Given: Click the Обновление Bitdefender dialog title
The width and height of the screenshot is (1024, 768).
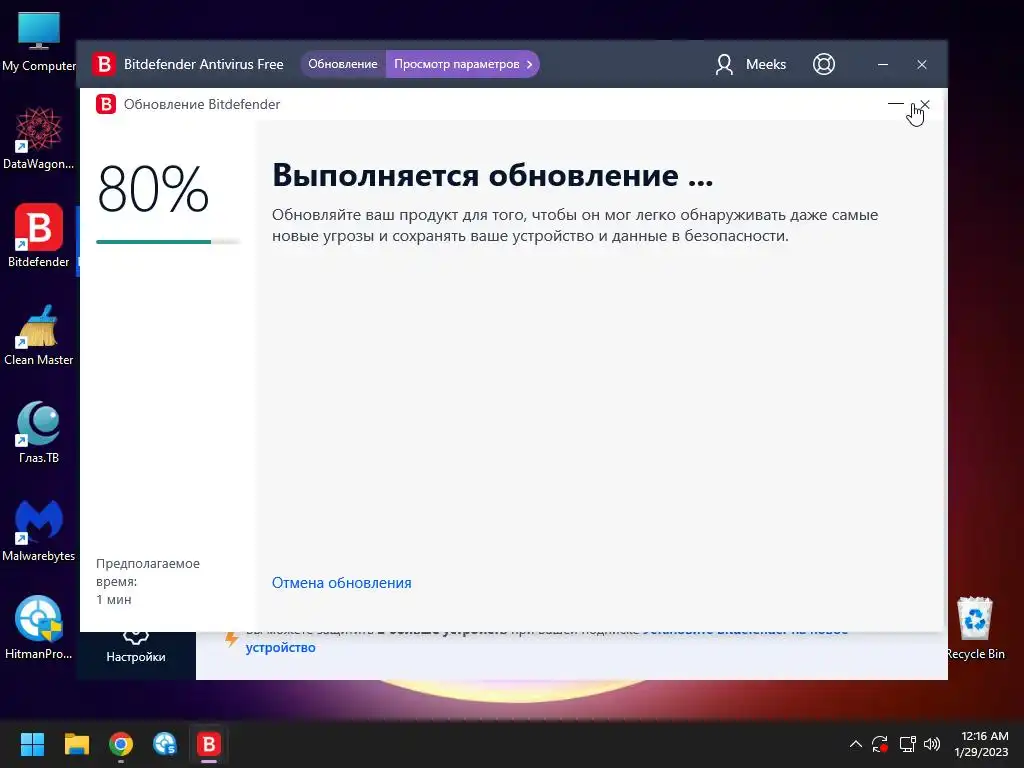Looking at the screenshot, I should coord(202,104).
